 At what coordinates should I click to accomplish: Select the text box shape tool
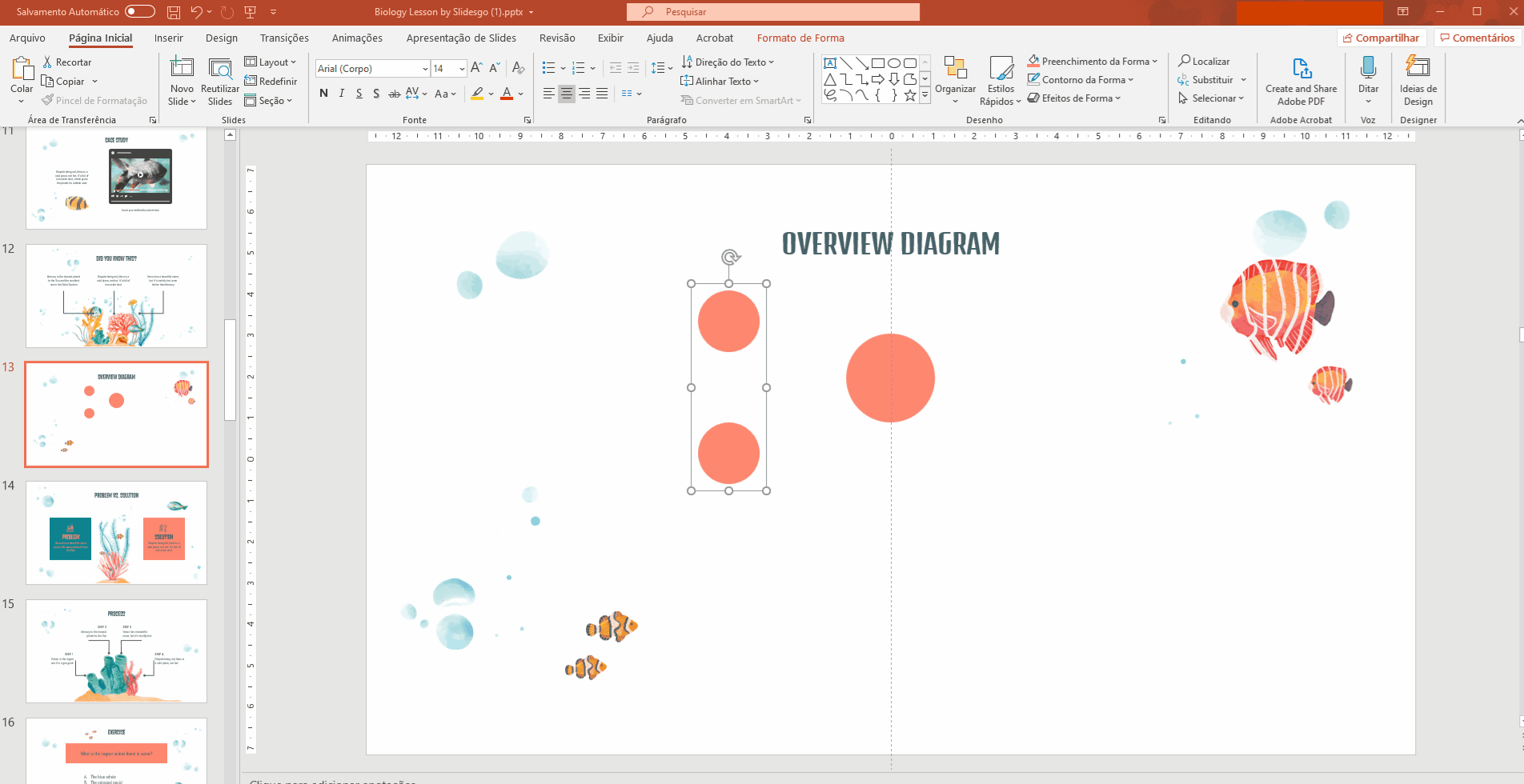tap(830, 63)
